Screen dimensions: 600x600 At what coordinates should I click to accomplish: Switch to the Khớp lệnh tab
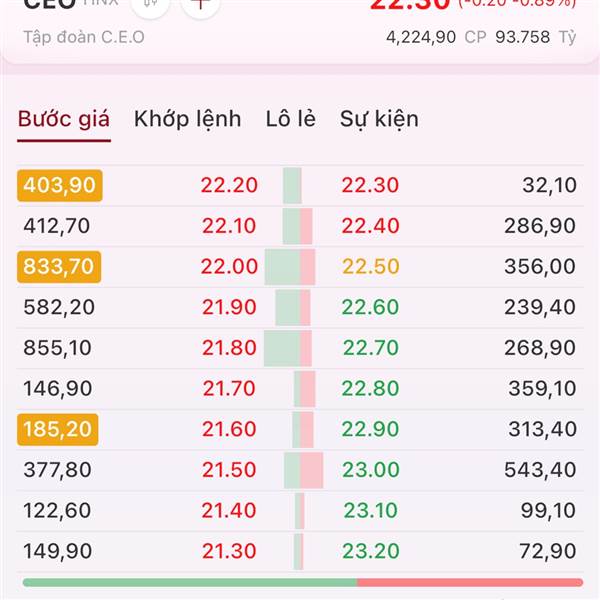[188, 119]
